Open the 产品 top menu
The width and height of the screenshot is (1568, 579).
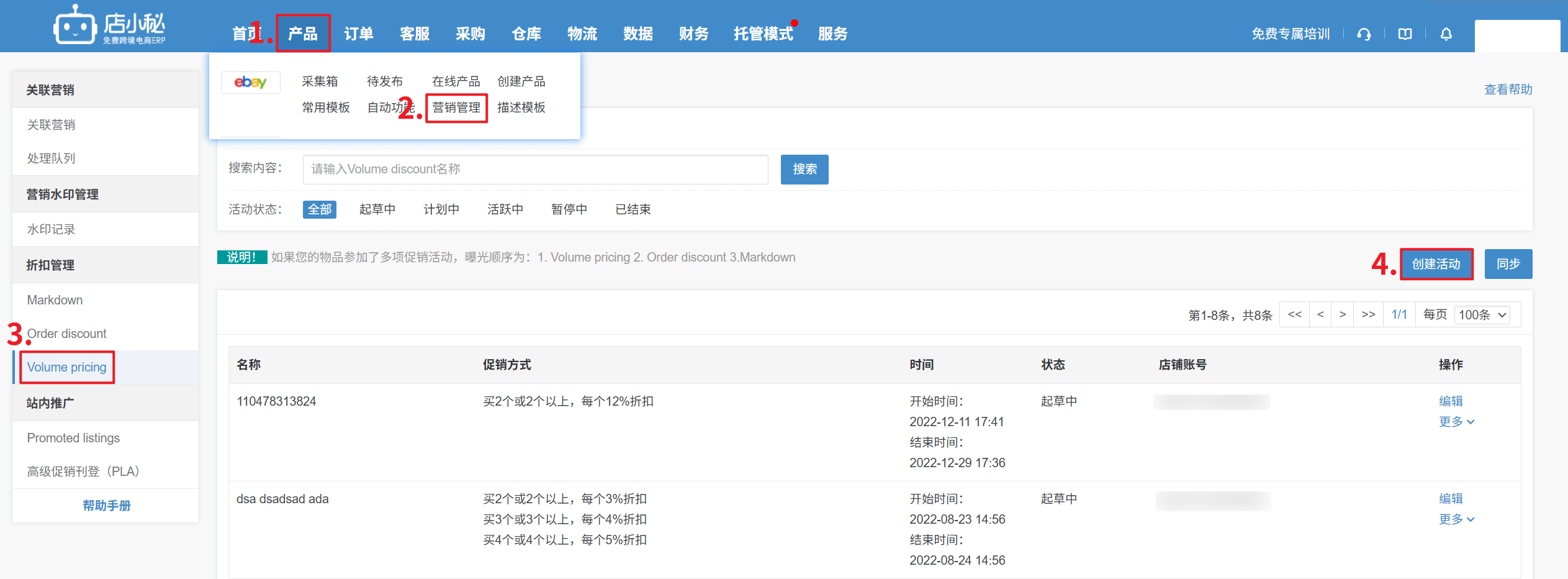(x=303, y=34)
